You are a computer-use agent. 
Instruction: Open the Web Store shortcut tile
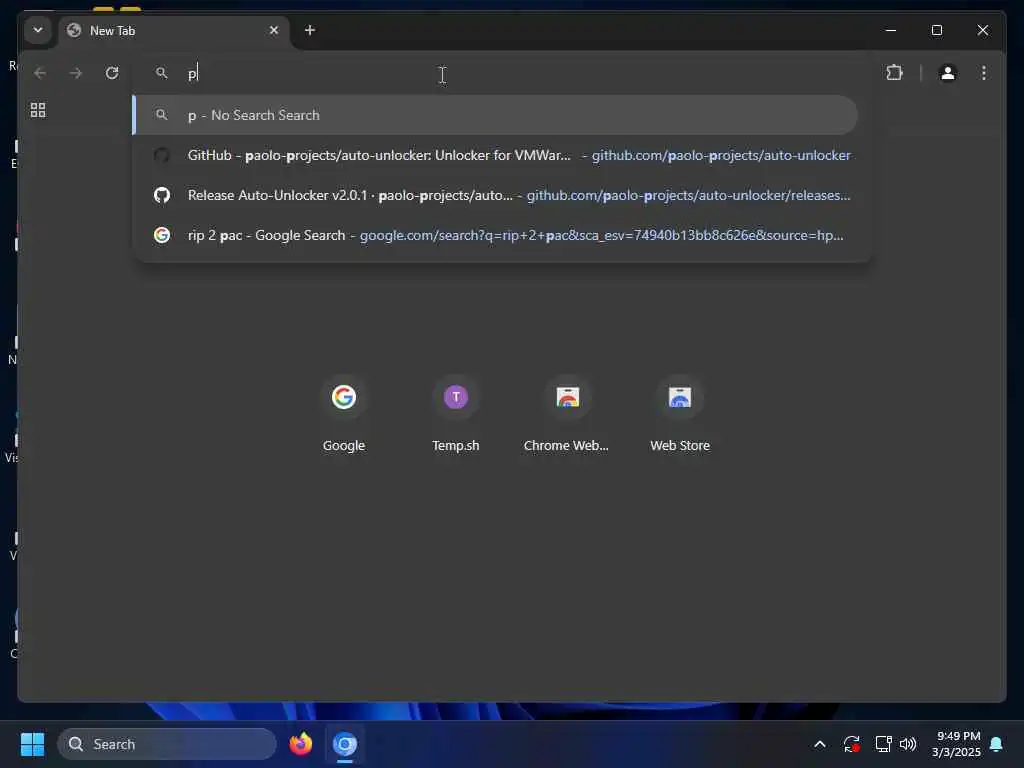(x=680, y=415)
